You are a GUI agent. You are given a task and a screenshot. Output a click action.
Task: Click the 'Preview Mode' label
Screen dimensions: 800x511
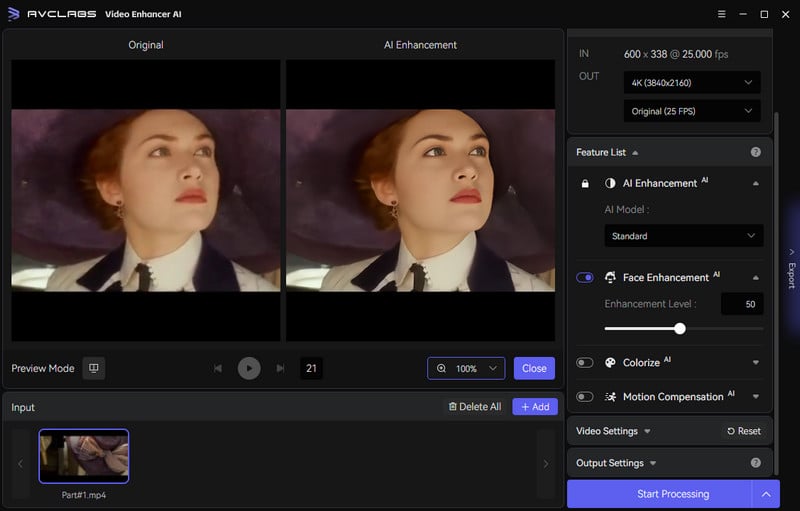43,368
